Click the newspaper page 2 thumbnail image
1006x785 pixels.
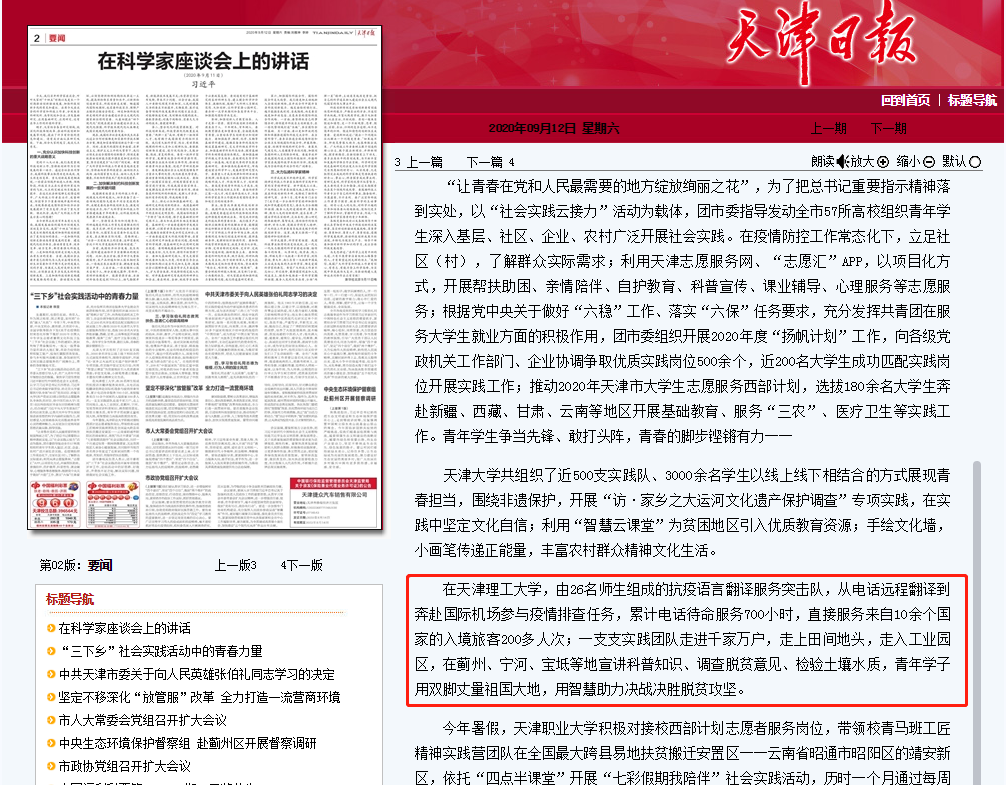(x=206, y=280)
